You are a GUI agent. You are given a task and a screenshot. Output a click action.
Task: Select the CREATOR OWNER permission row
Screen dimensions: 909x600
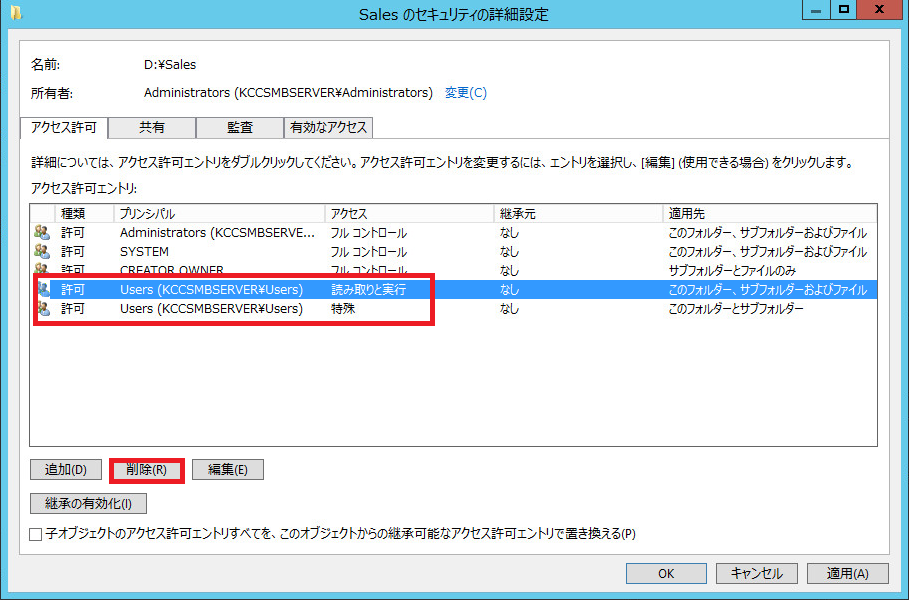click(300, 270)
